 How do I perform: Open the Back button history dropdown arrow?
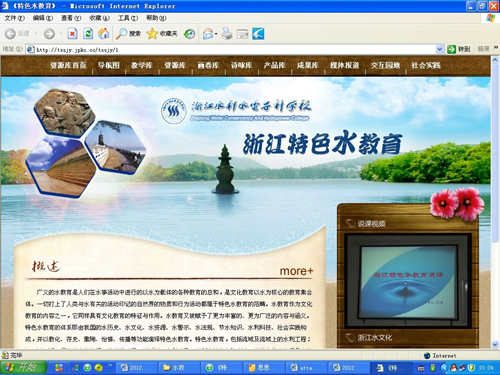click(36, 34)
